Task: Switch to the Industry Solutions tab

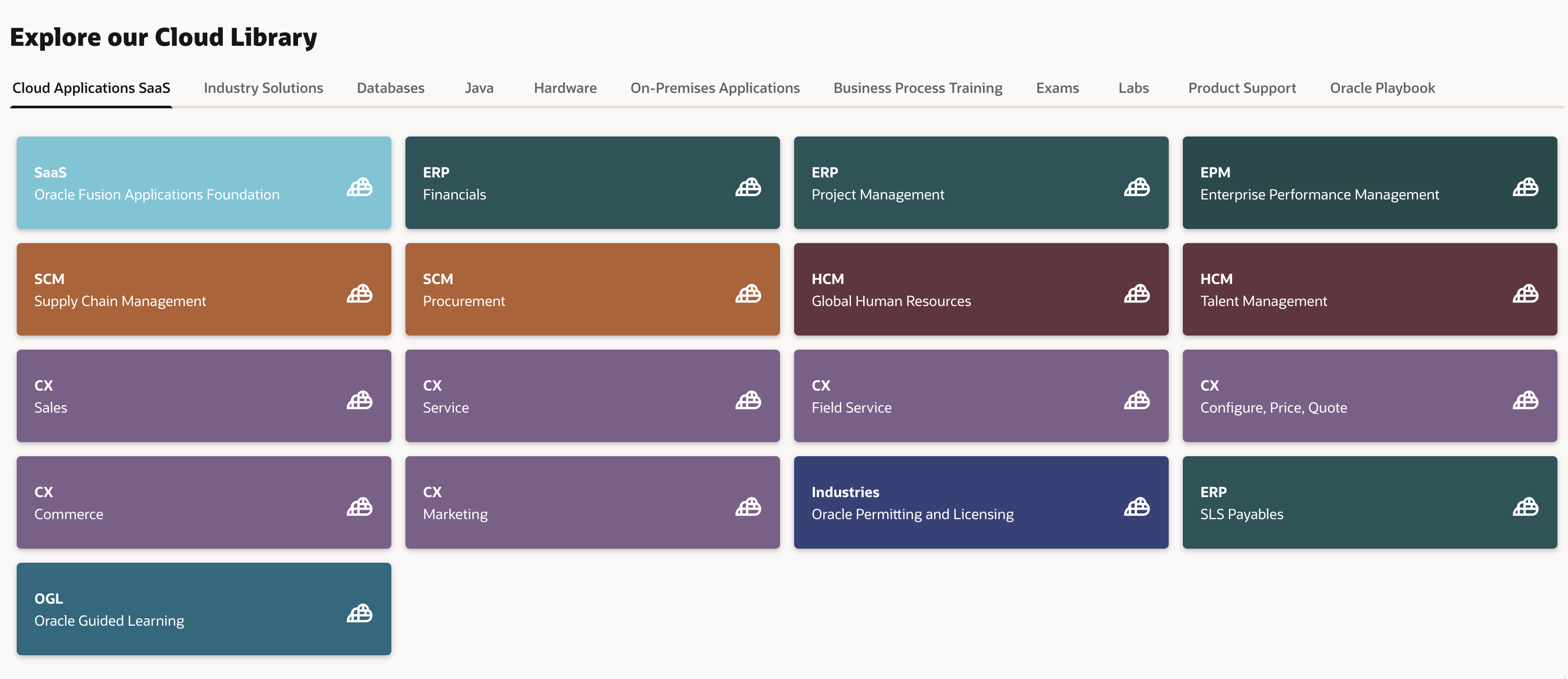Action: [264, 89]
